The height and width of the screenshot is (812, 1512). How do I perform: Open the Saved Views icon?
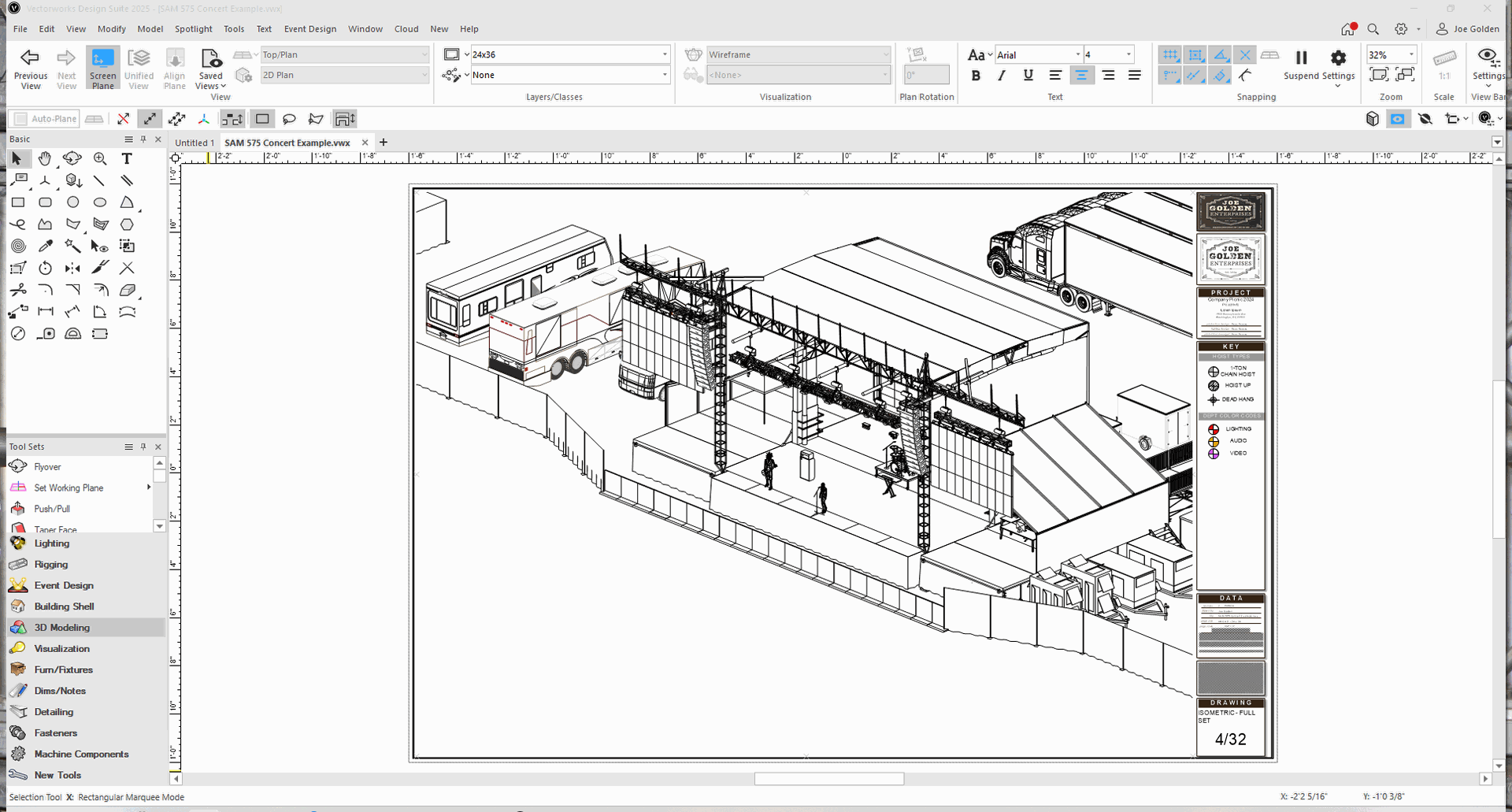(x=210, y=59)
